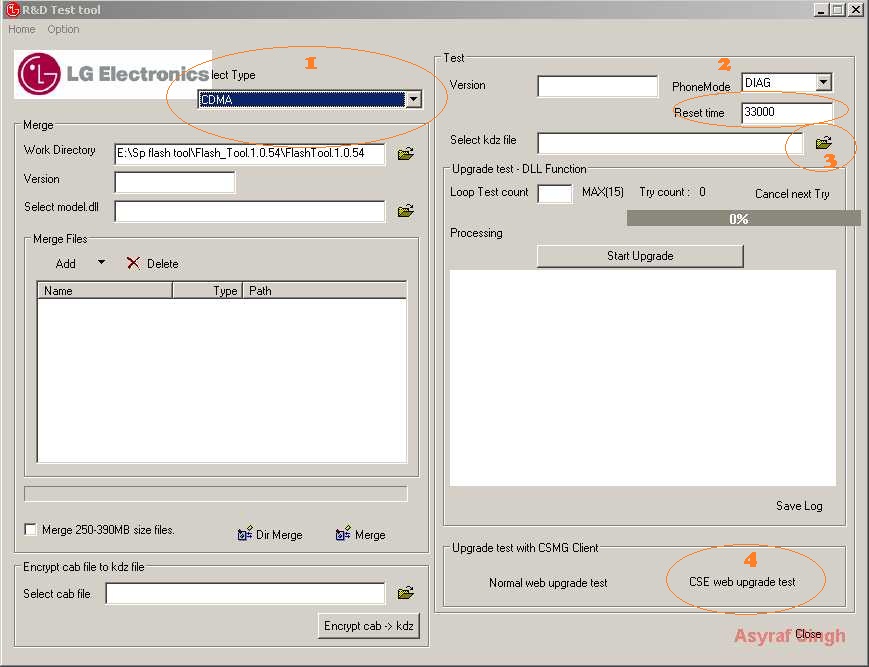Open the Home menu

pyautogui.click(x=22, y=29)
